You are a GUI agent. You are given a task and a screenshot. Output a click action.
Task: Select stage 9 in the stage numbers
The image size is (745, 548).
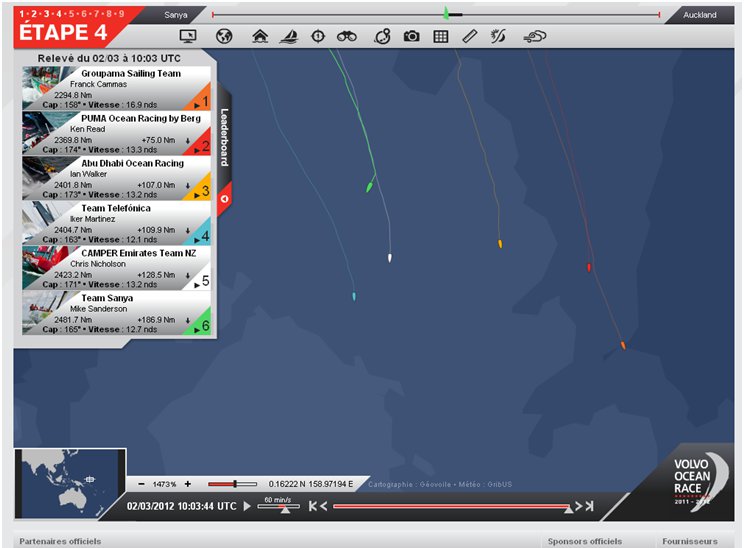coord(122,14)
